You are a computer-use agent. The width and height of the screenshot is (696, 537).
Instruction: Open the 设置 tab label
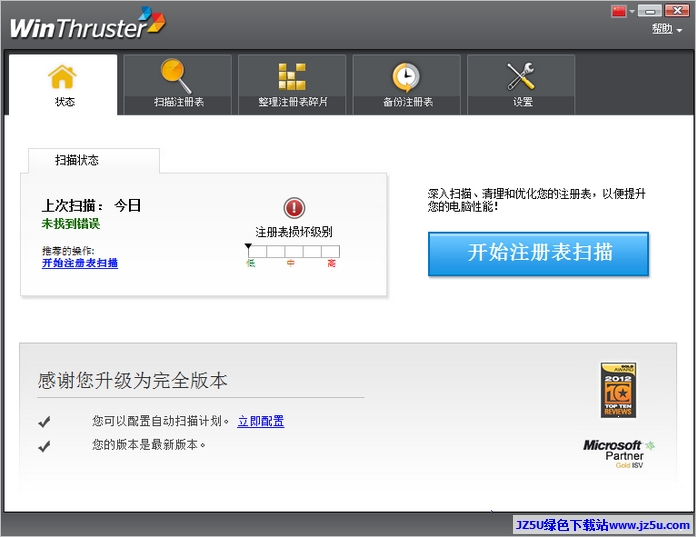point(522,102)
